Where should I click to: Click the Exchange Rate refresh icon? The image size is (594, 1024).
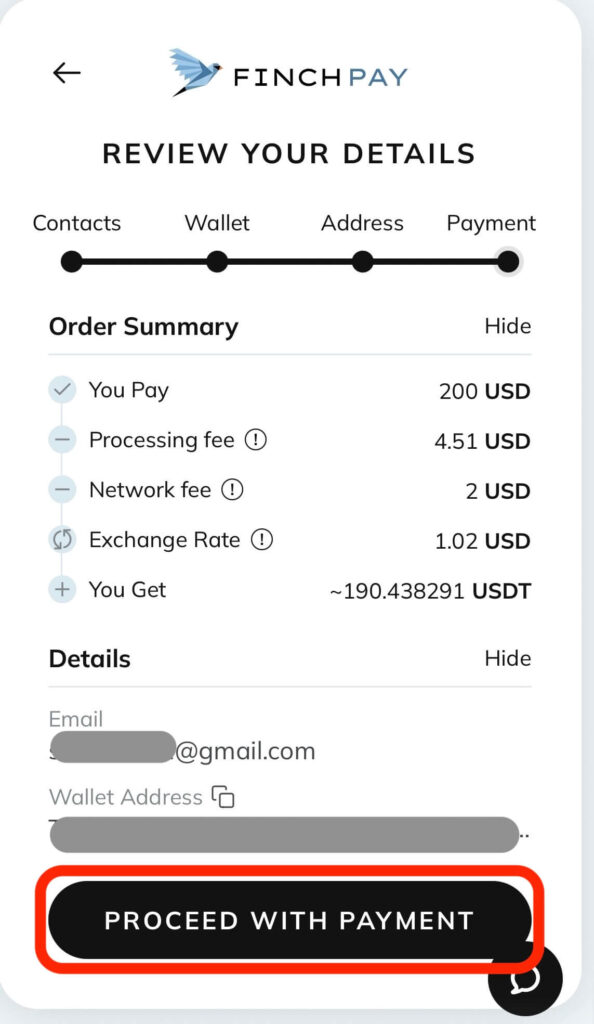pyautogui.click(x=61, y=540)
